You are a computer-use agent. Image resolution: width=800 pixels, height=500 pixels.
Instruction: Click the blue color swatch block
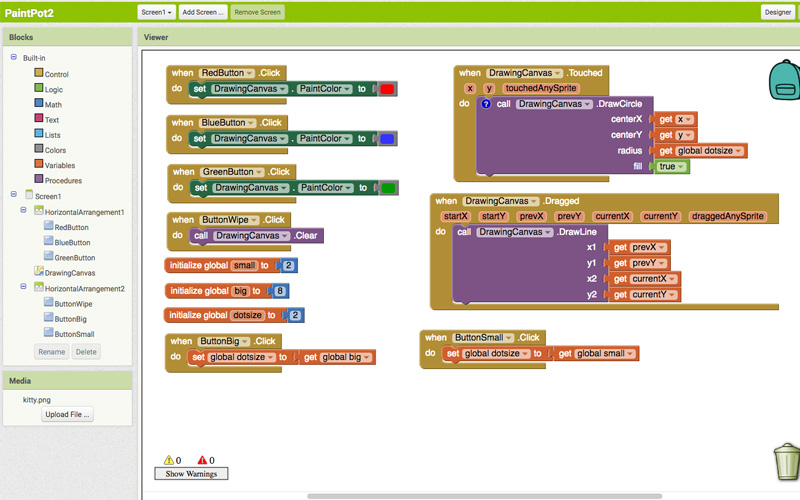point(387,139)
